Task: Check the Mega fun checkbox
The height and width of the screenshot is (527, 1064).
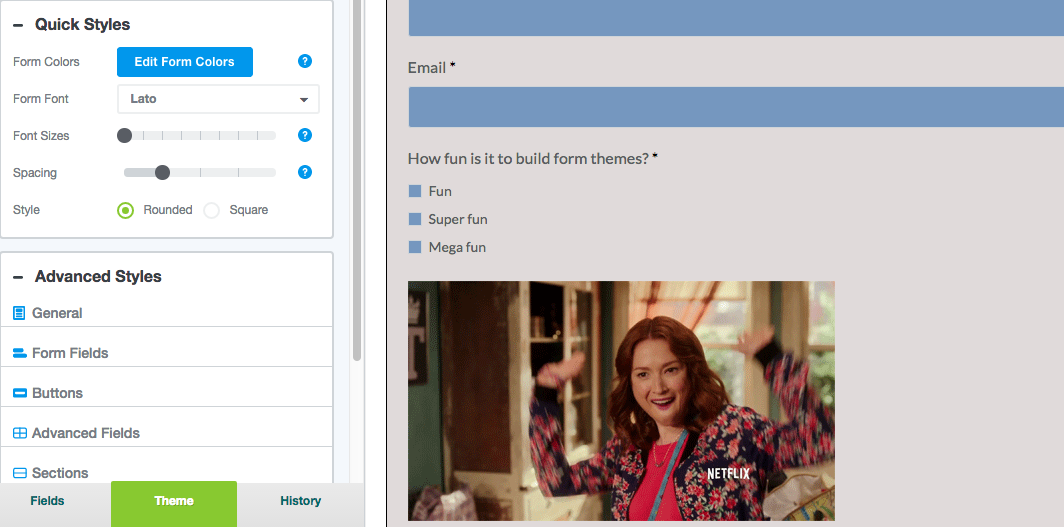Action: (415, 247)
